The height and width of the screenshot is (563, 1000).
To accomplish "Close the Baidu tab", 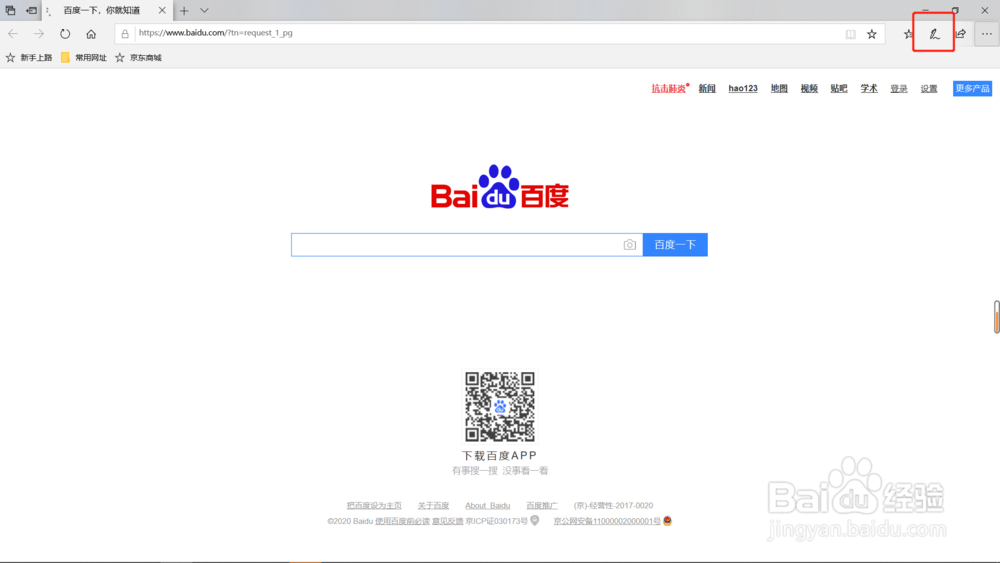I will pyautogui.click(x=162, y=10).
